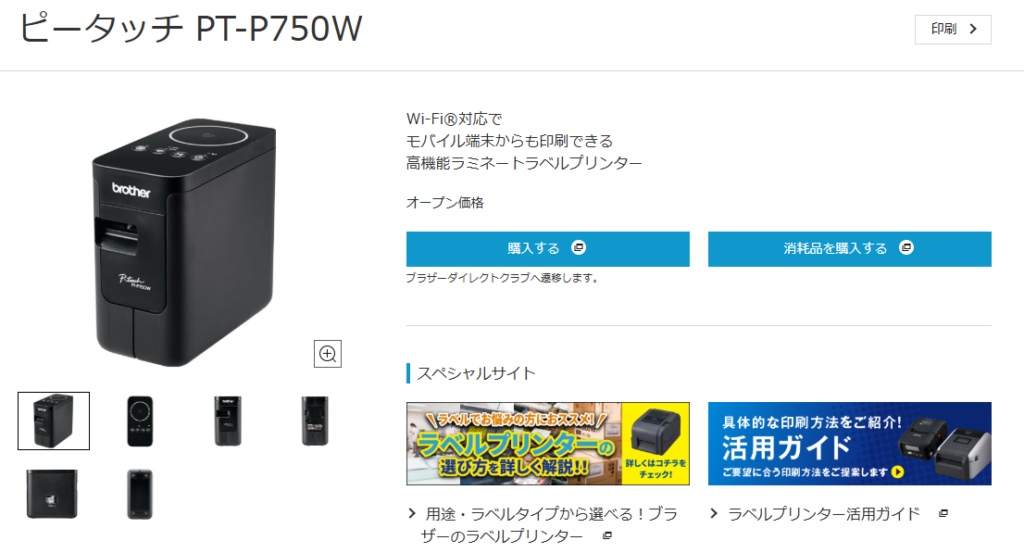Click external link icon after ラベルプリンター活用ガイド
This screenshot has width=1024, height=553.
tap(943, 514)
